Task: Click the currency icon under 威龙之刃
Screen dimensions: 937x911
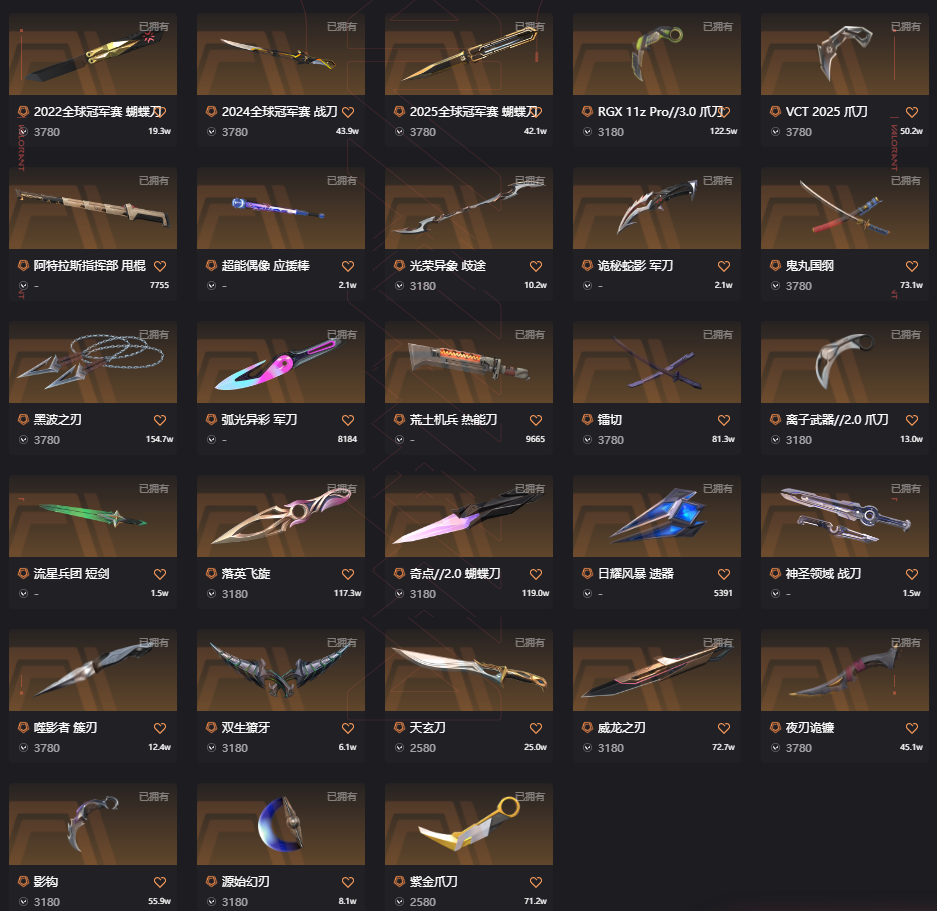Action: (x=587, y=748)
